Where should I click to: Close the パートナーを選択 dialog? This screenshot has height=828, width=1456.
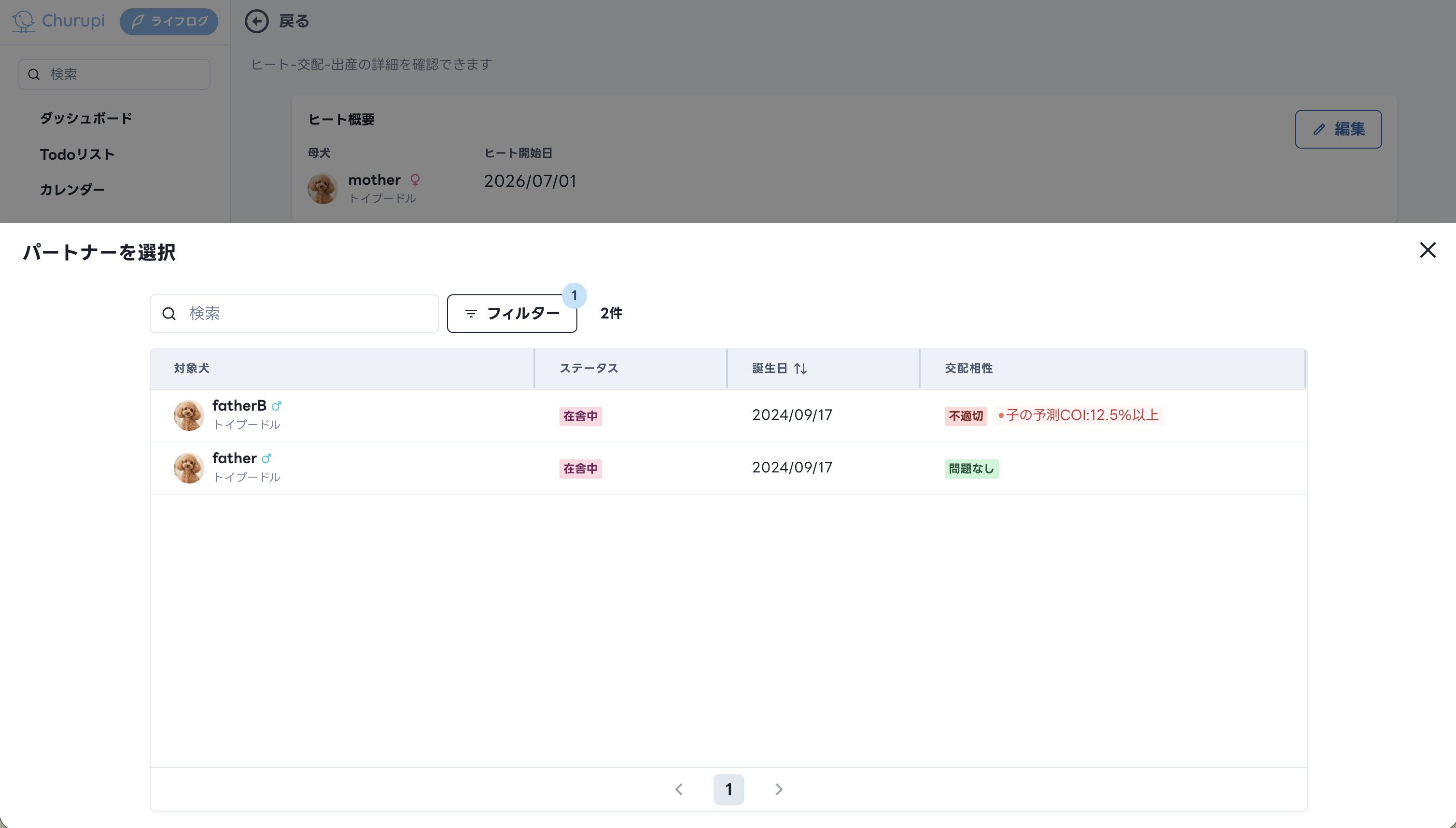pyautogui.click(x=1427, y=250)
